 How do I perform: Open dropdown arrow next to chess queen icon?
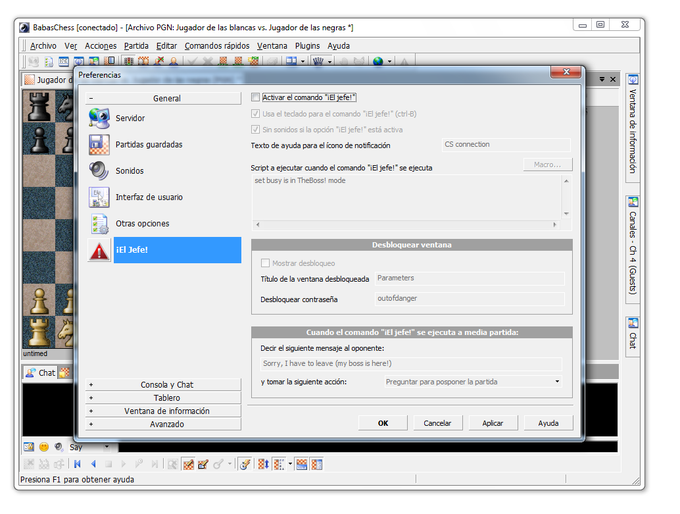330,62
